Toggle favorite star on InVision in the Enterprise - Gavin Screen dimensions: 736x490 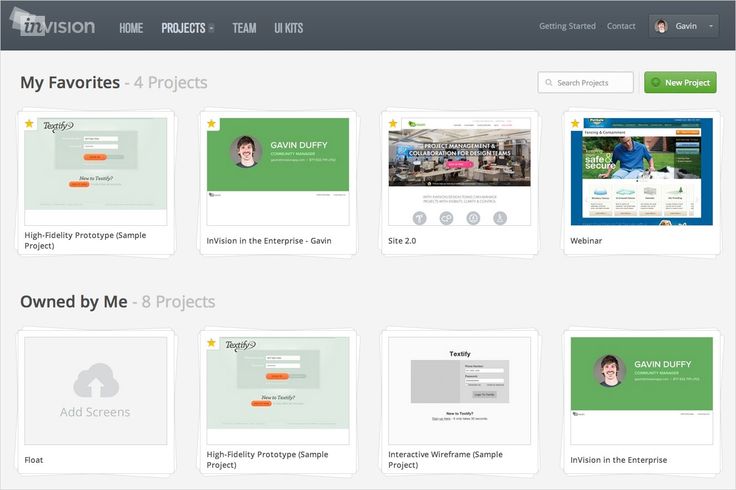(x=211, y=124)
